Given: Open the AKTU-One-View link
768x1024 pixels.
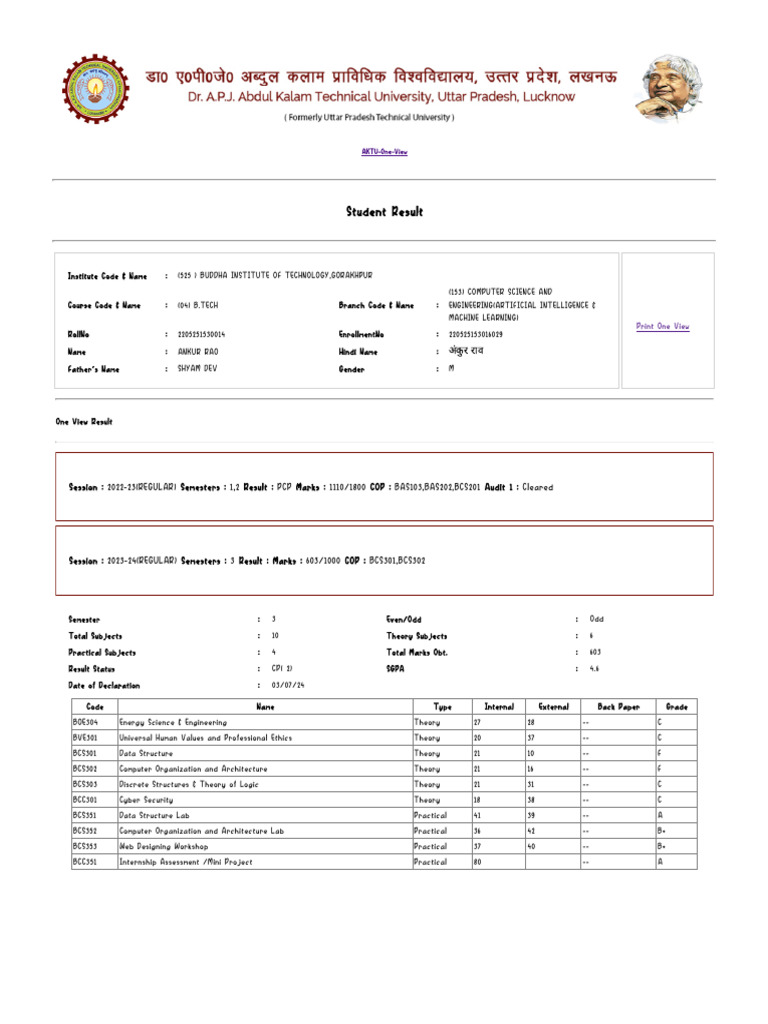Looking at the screenshot, I should [384, 152].
